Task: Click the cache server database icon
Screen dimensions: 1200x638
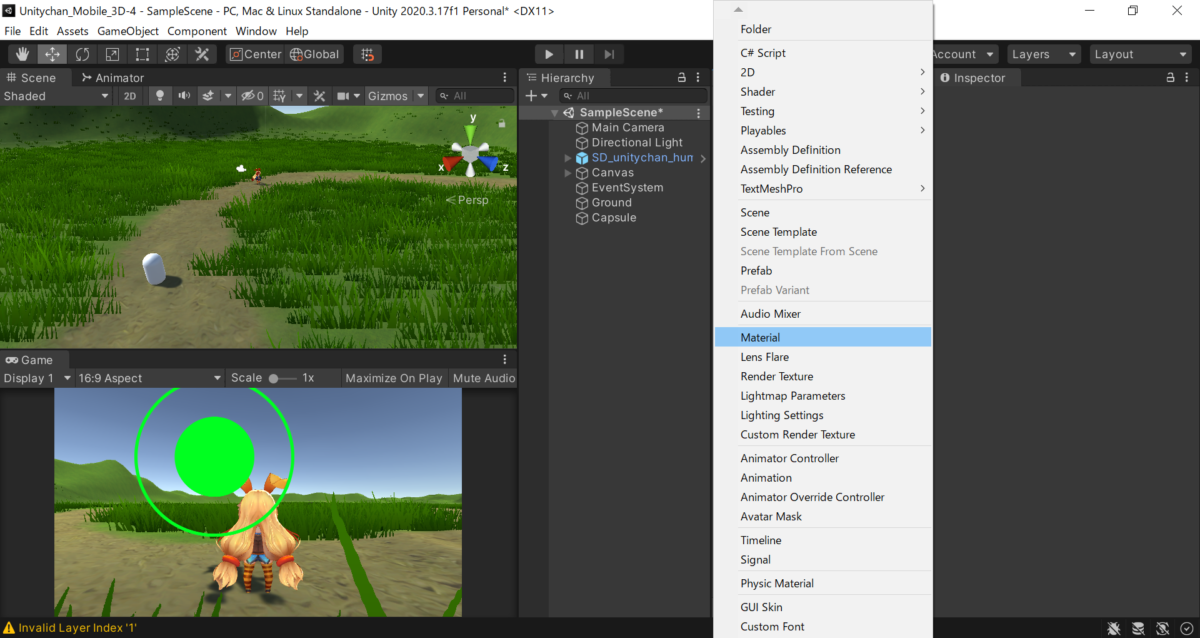Action: pyautogui.click(x=1138, y=628)
